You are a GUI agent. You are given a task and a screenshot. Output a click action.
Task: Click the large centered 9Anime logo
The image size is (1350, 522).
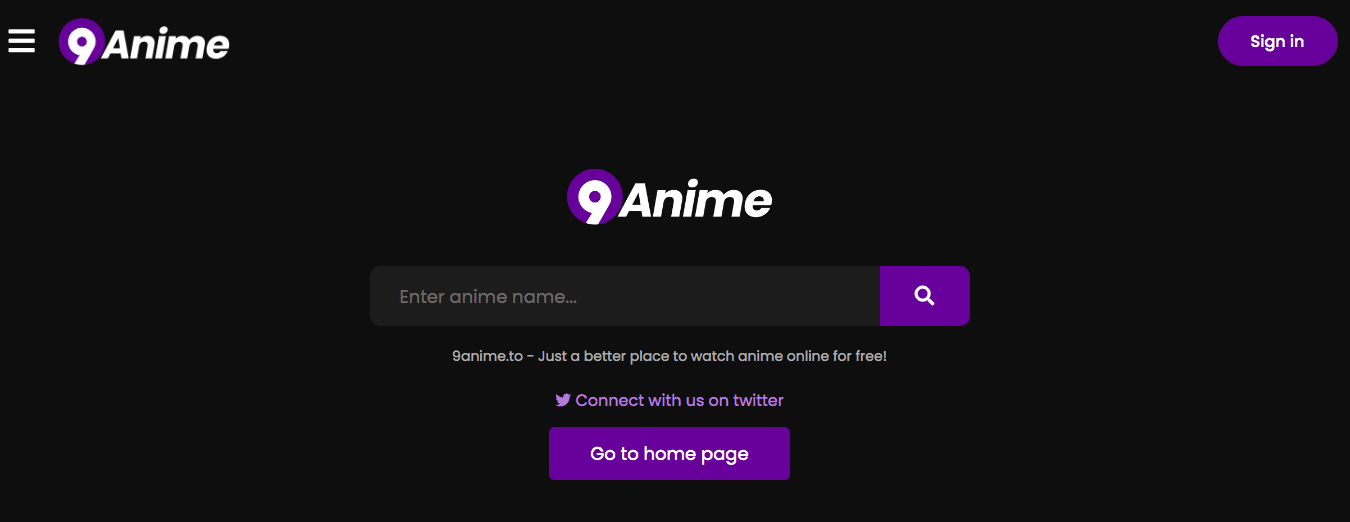coord(669,197)
